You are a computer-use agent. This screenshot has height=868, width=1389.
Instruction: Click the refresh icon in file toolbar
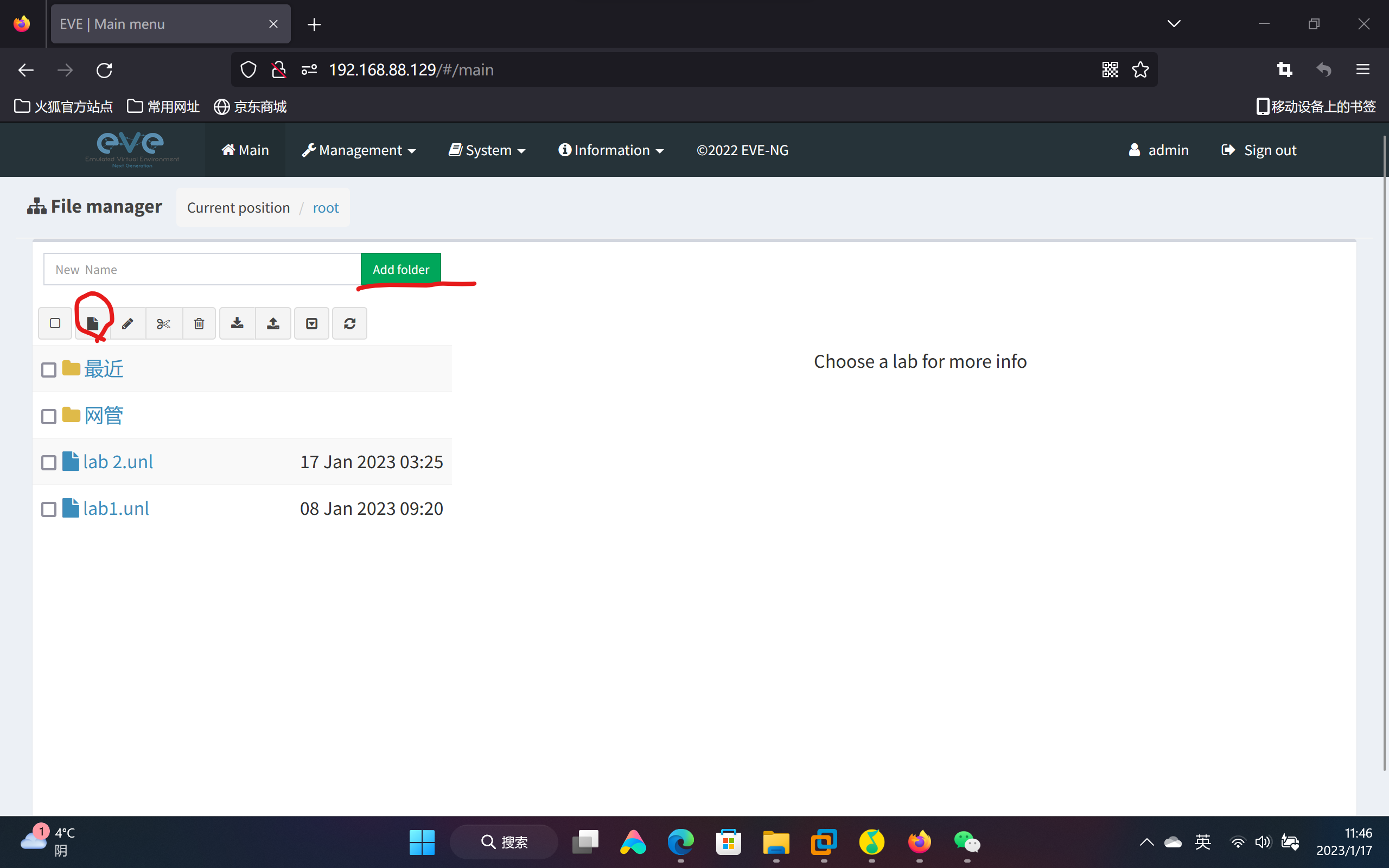click(349, 323)
